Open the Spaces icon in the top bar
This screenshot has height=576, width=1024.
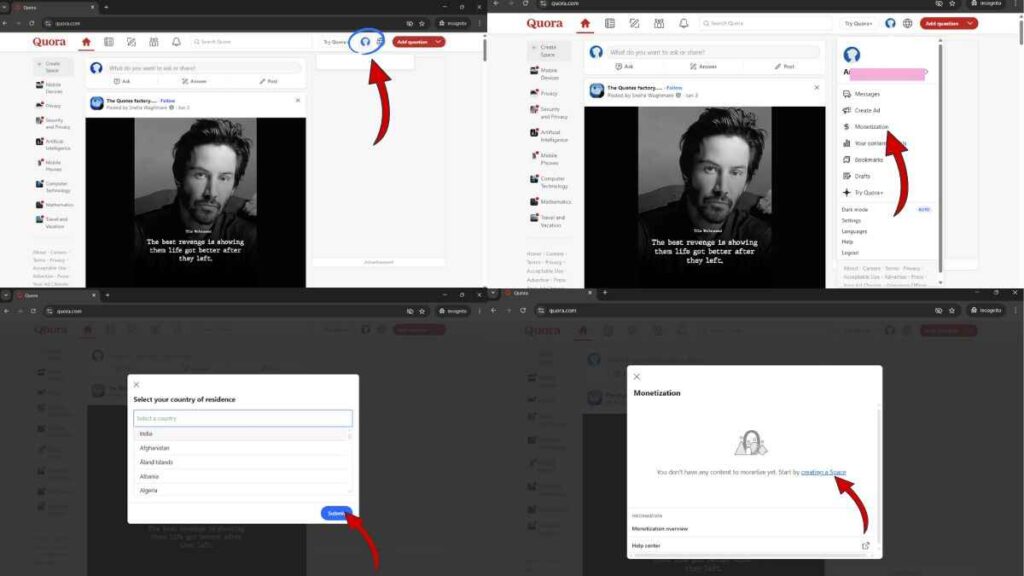coord(657,23)
